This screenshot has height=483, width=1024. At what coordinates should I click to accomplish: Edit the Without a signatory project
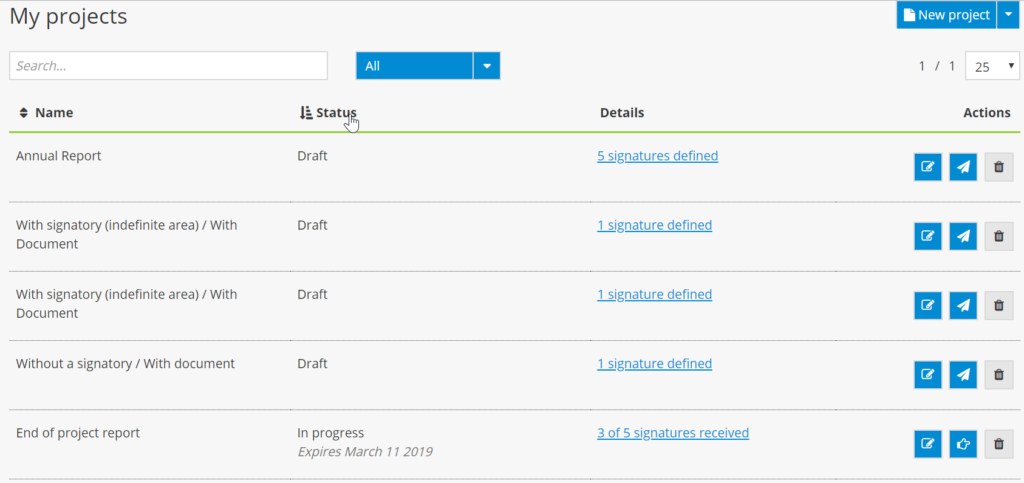[928, 375]
